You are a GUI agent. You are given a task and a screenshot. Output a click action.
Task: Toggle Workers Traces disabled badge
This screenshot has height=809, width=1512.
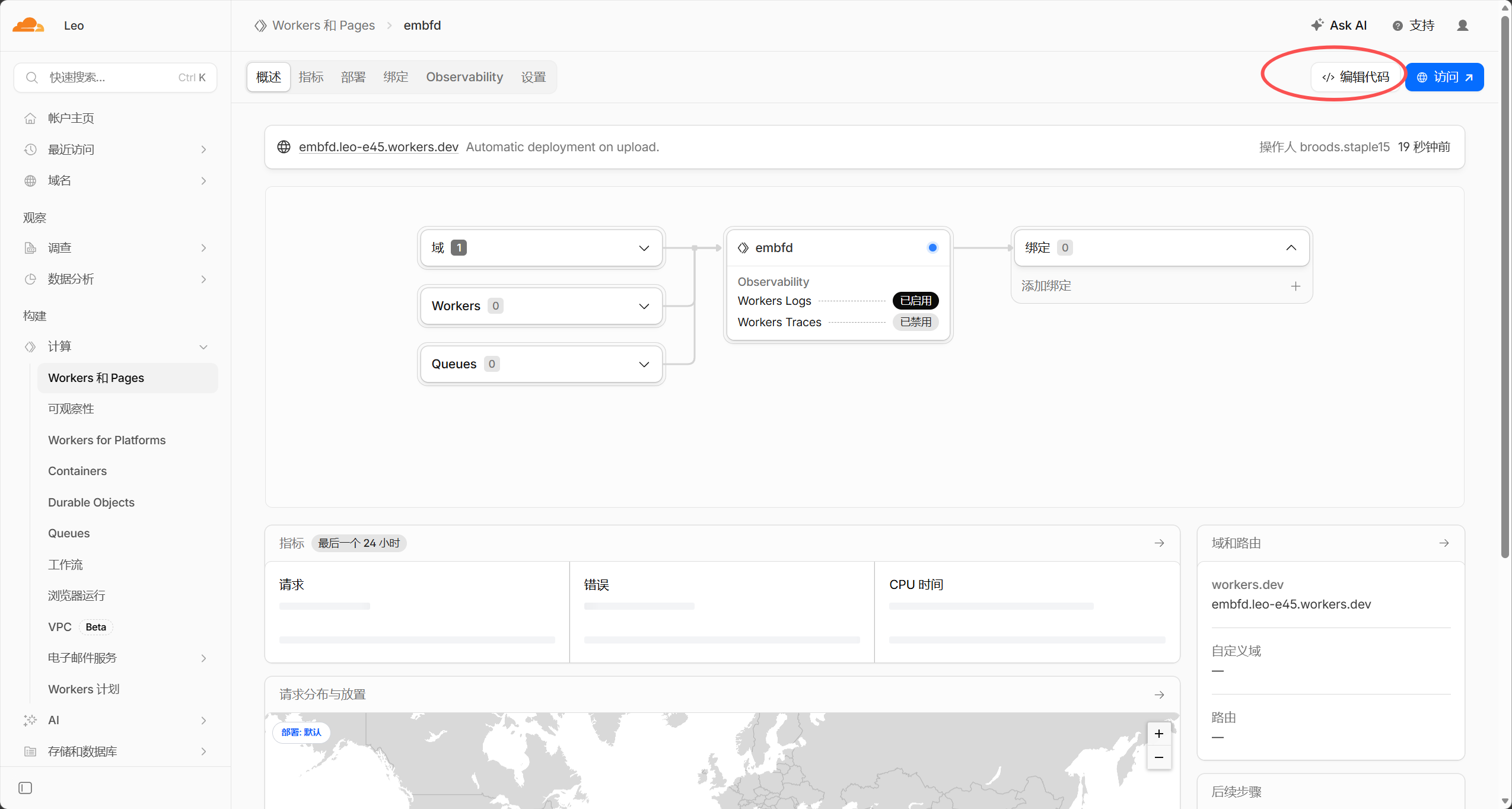[915, 322]
